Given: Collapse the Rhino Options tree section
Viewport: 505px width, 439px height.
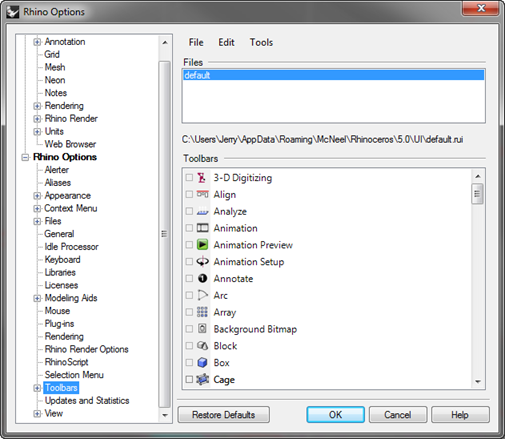Looking at the screenshot, I should [25, 157].
